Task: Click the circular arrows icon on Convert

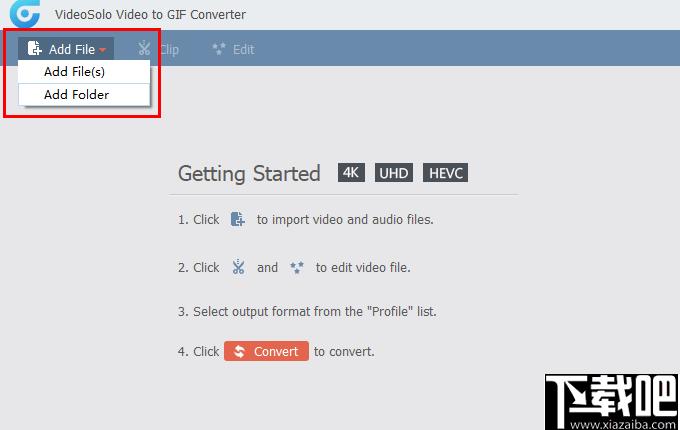Action: pos(239,352)
